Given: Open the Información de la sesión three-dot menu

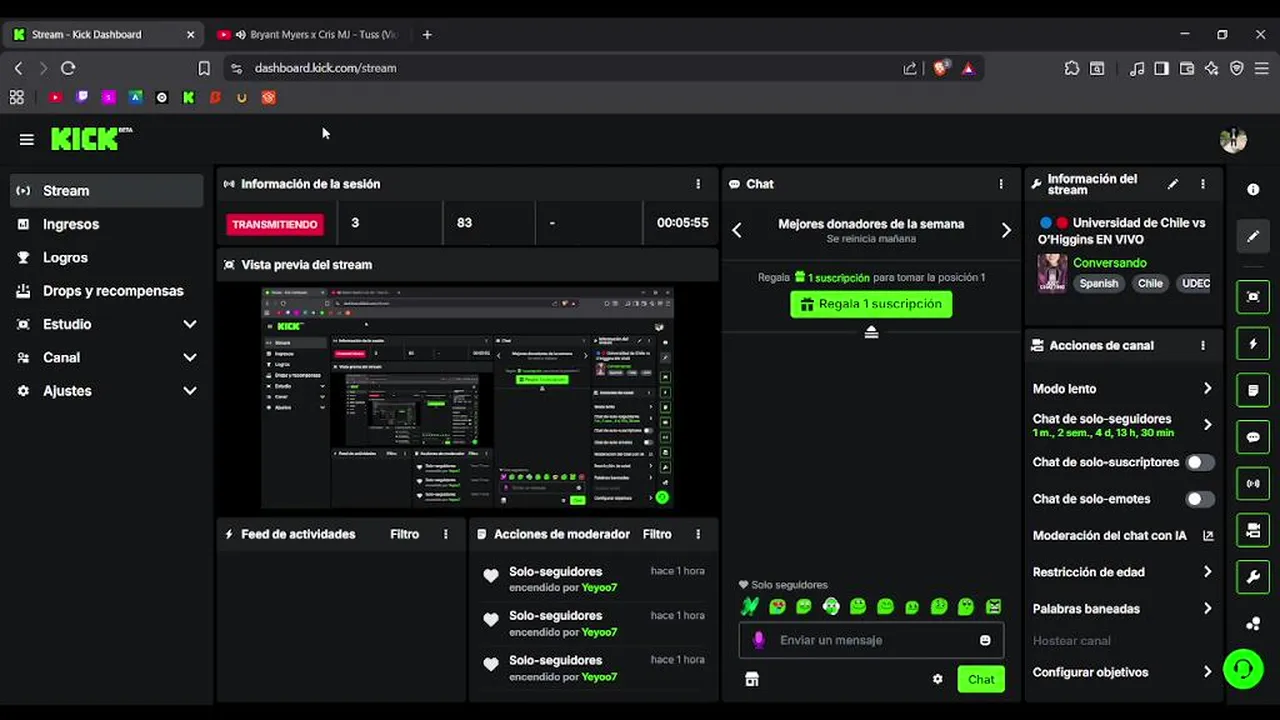Looking at the screenshot, I should point(698,184).
